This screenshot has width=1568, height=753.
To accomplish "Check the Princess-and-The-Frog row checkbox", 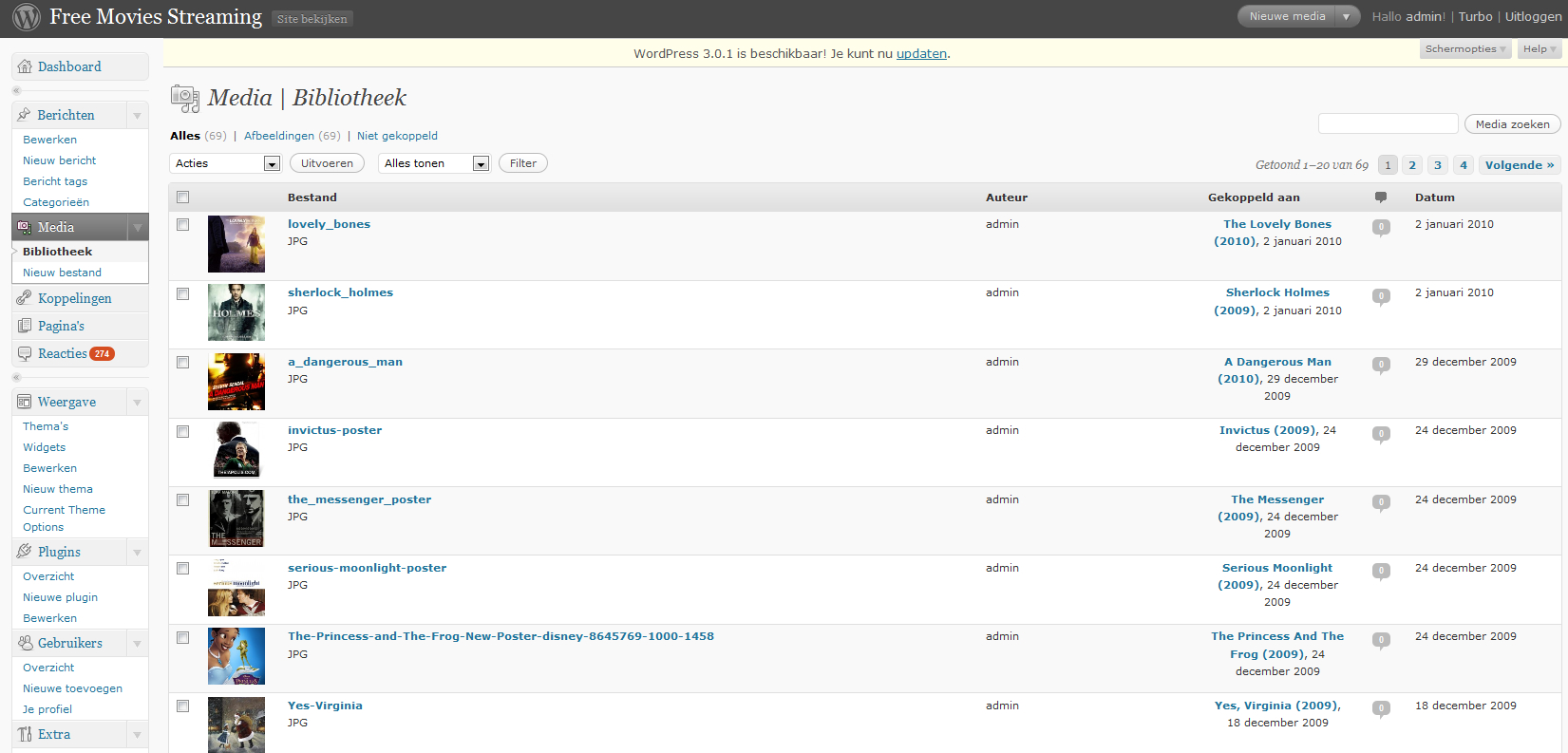I will pyautogui.click(x=183, y=638).
